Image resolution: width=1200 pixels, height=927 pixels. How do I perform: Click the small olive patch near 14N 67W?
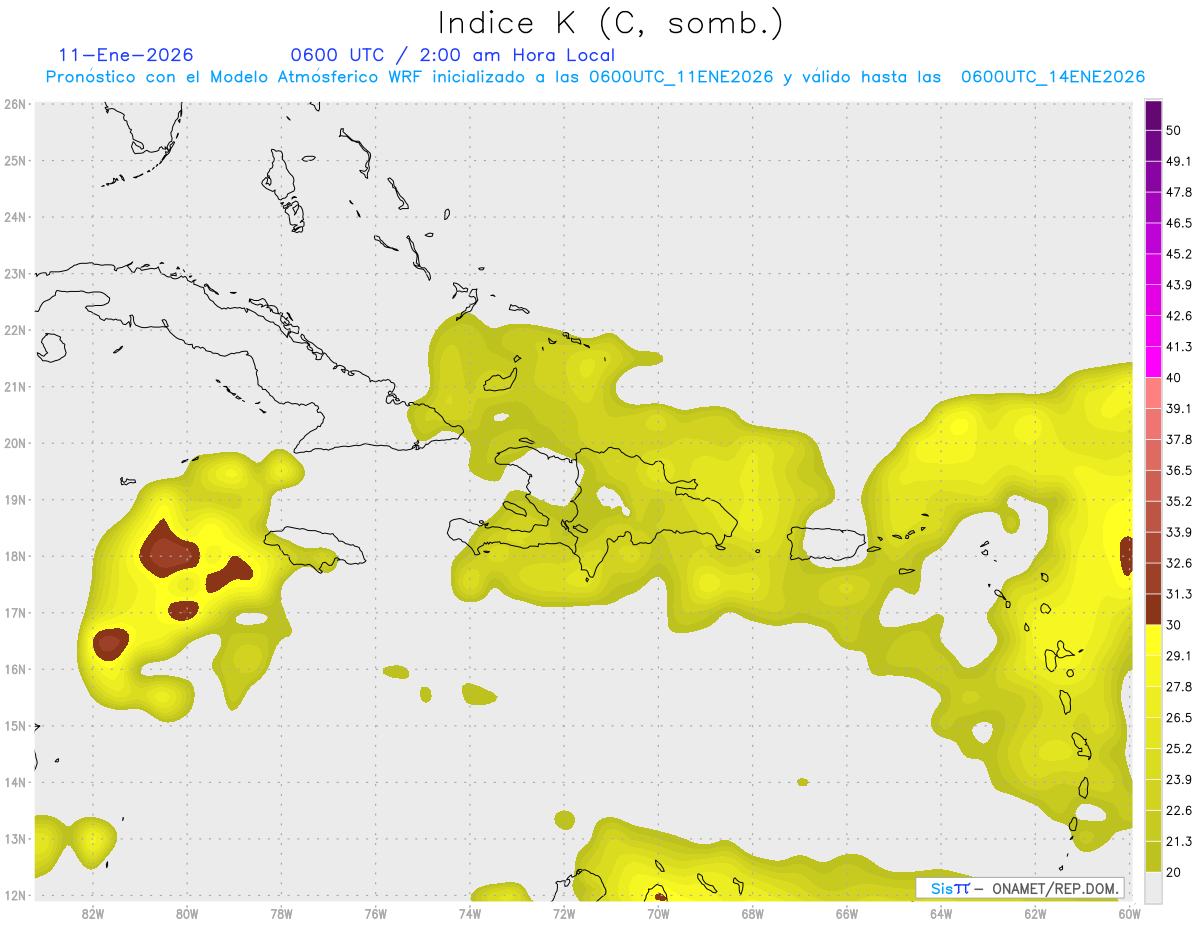(802, 781)
